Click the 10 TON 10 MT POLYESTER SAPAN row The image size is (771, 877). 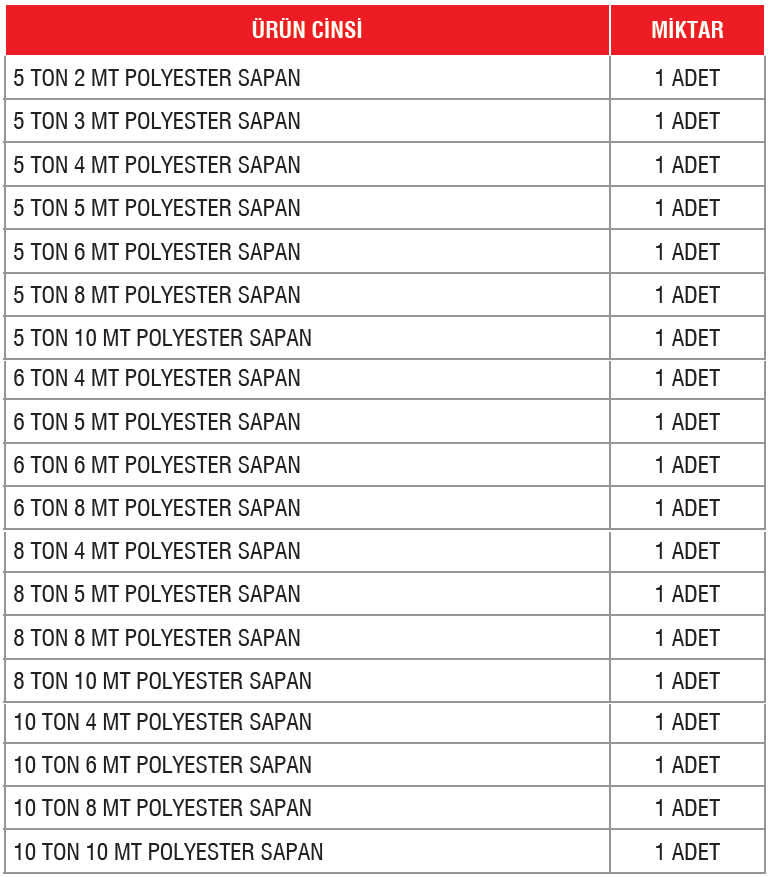pyautogui.click(x=168, y=852)
